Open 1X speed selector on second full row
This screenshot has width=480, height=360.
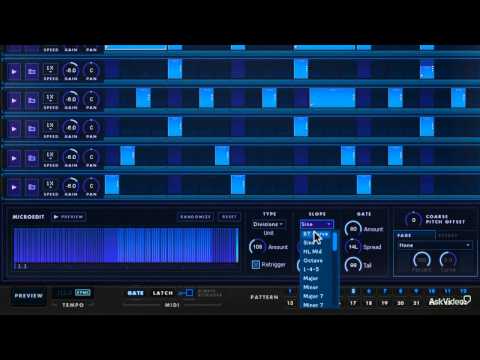50,98
